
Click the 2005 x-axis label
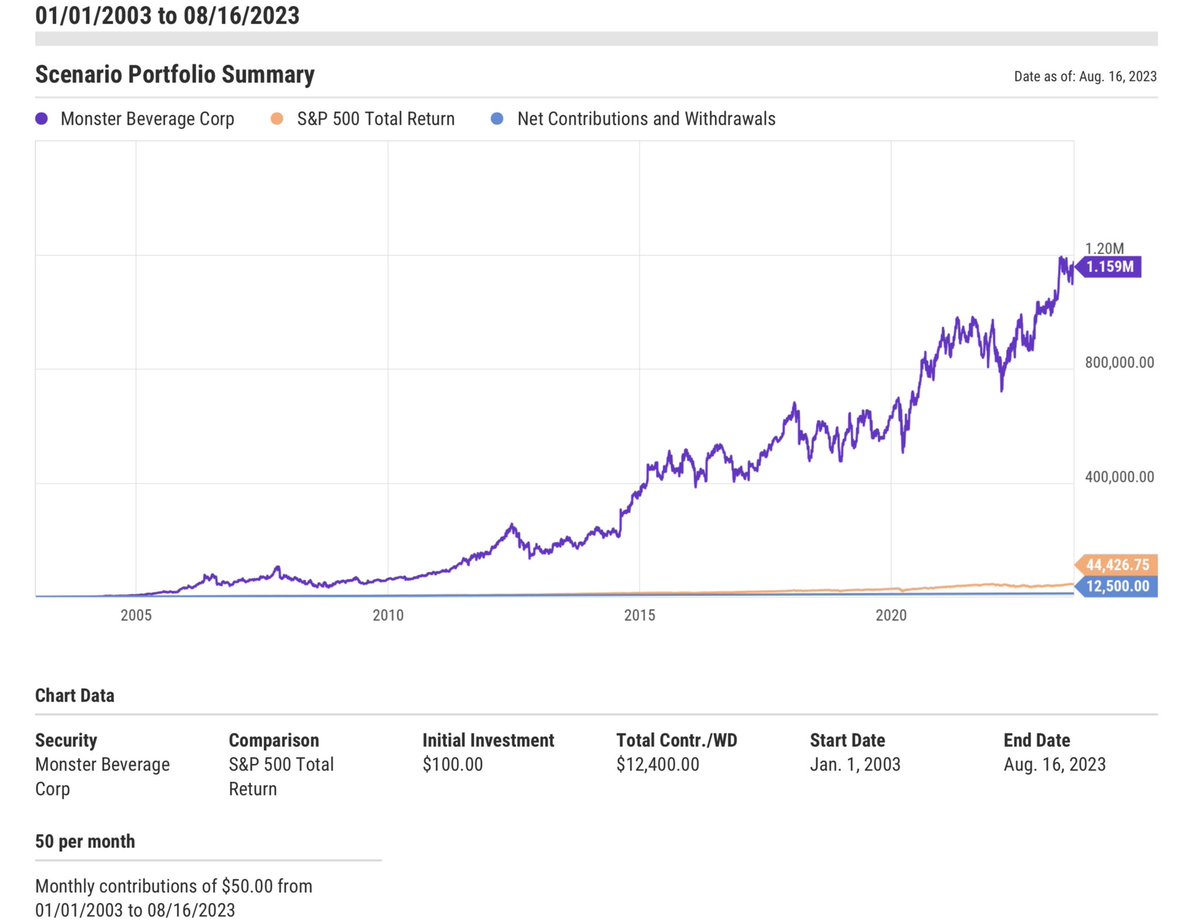click(x=135, y=615)
